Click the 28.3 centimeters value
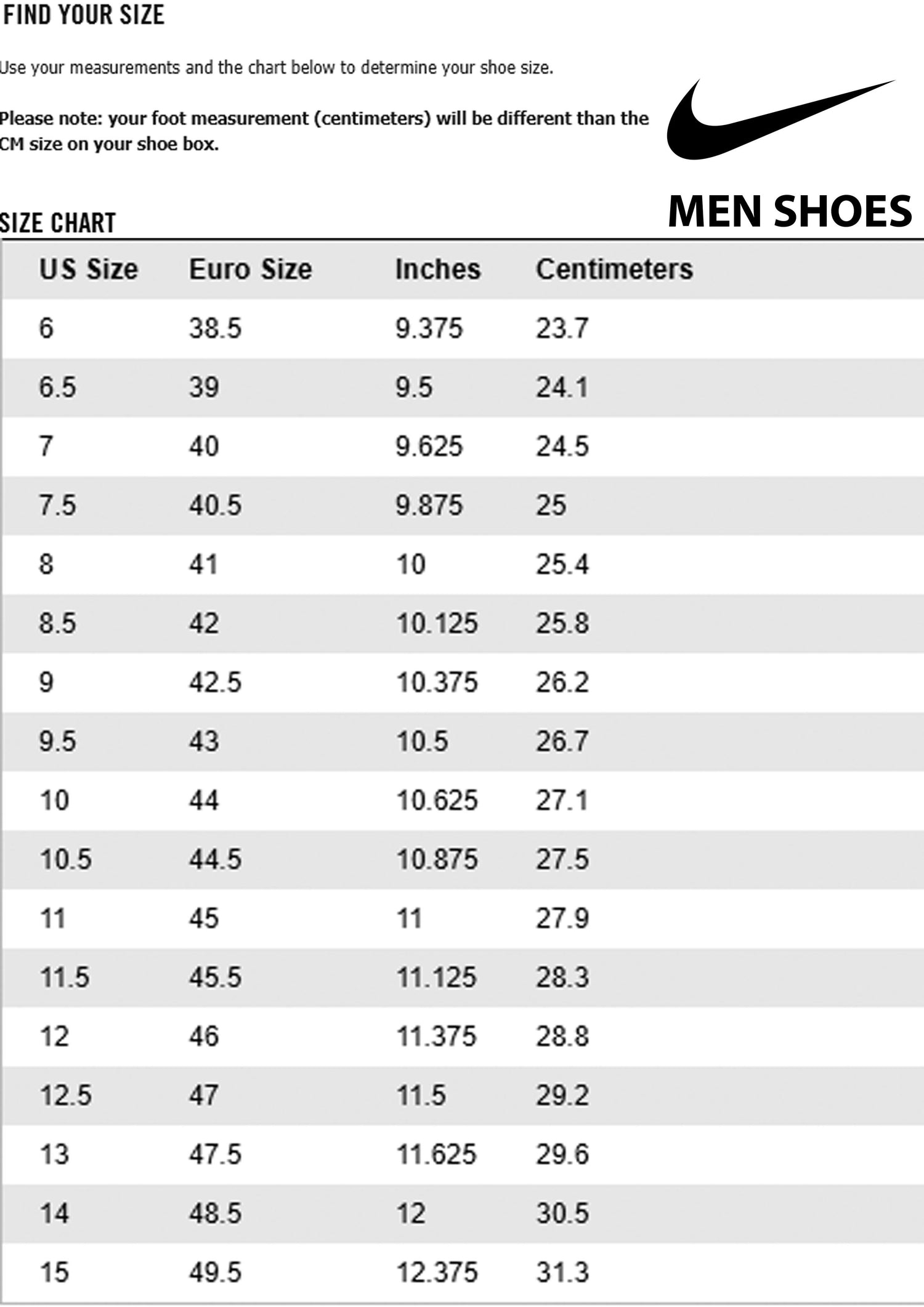 coord(562,977)
